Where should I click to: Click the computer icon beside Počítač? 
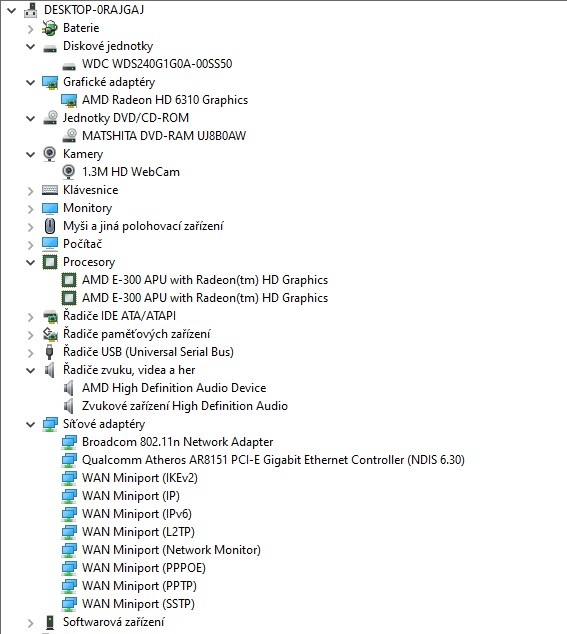(50, 244)
